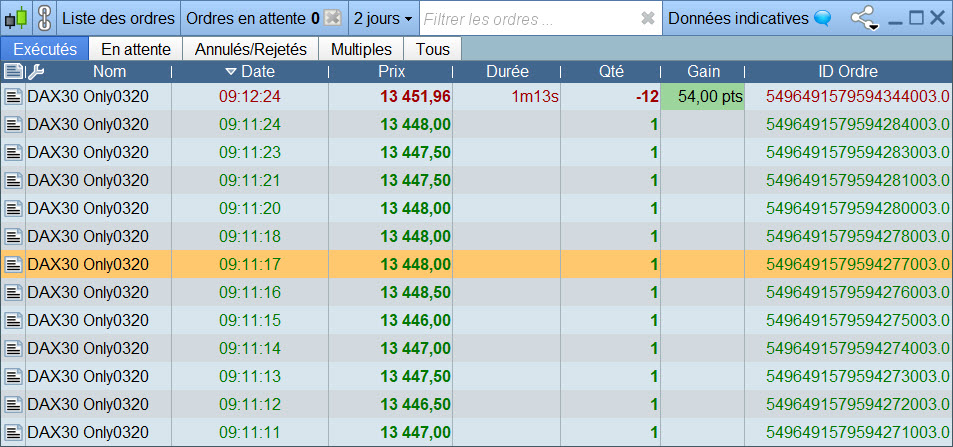Open order details icon for 09:12:24 row

click(13, 97)
